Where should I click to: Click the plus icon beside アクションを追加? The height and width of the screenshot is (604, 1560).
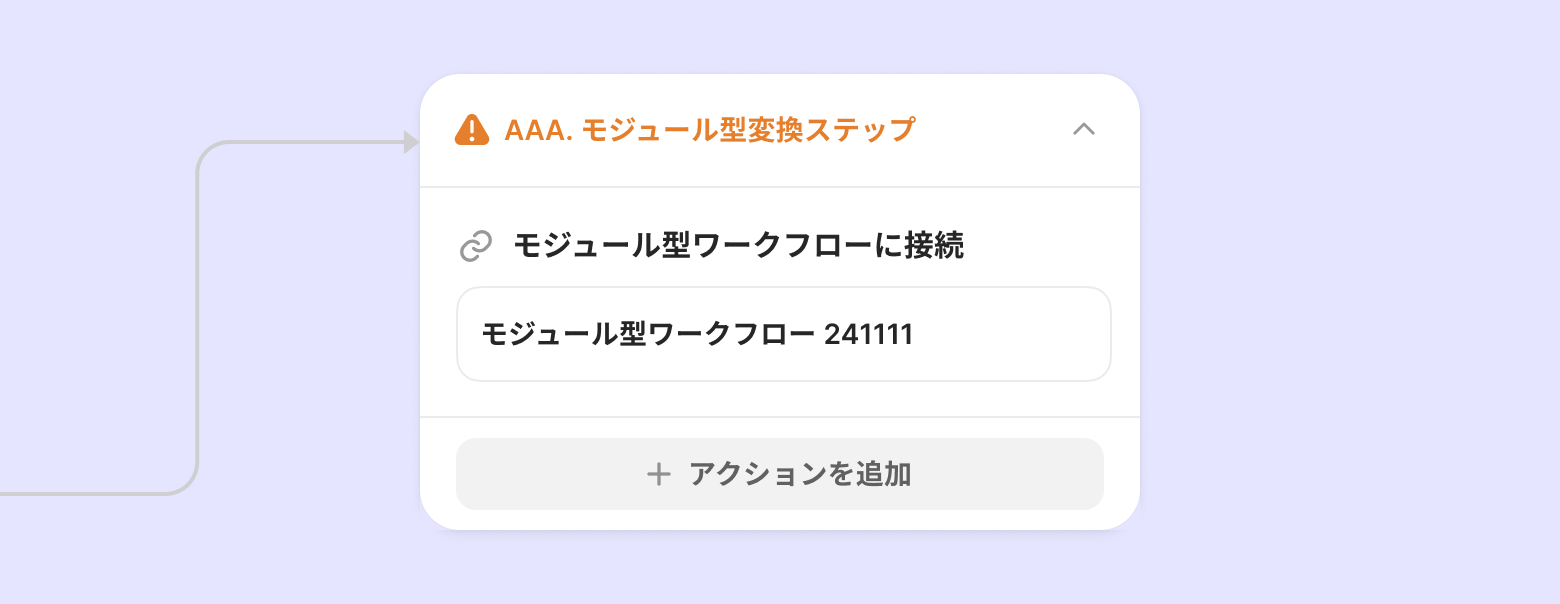pyautogui.click(x=658, y=474)
